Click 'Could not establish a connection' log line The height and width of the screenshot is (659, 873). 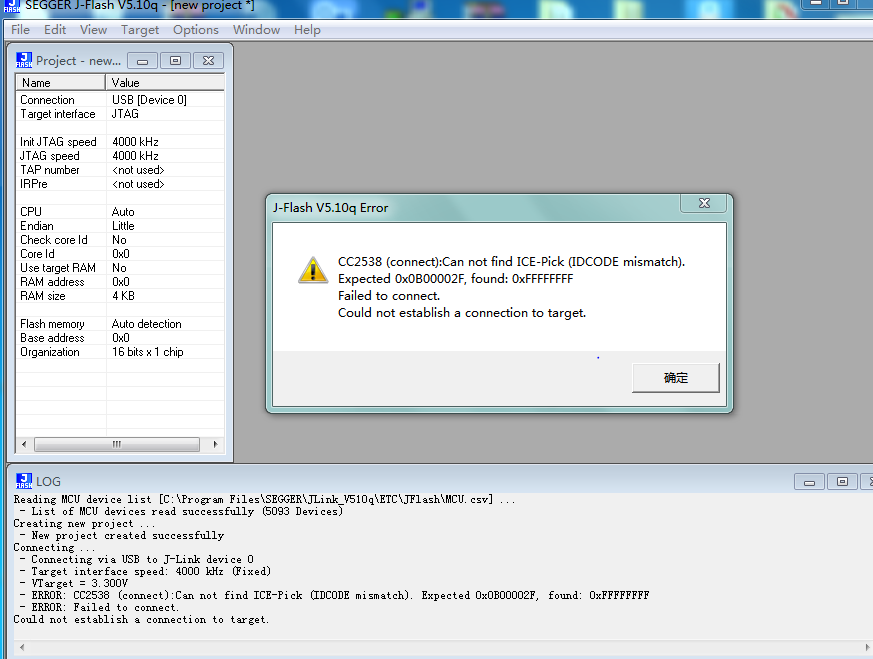(141, 619)
